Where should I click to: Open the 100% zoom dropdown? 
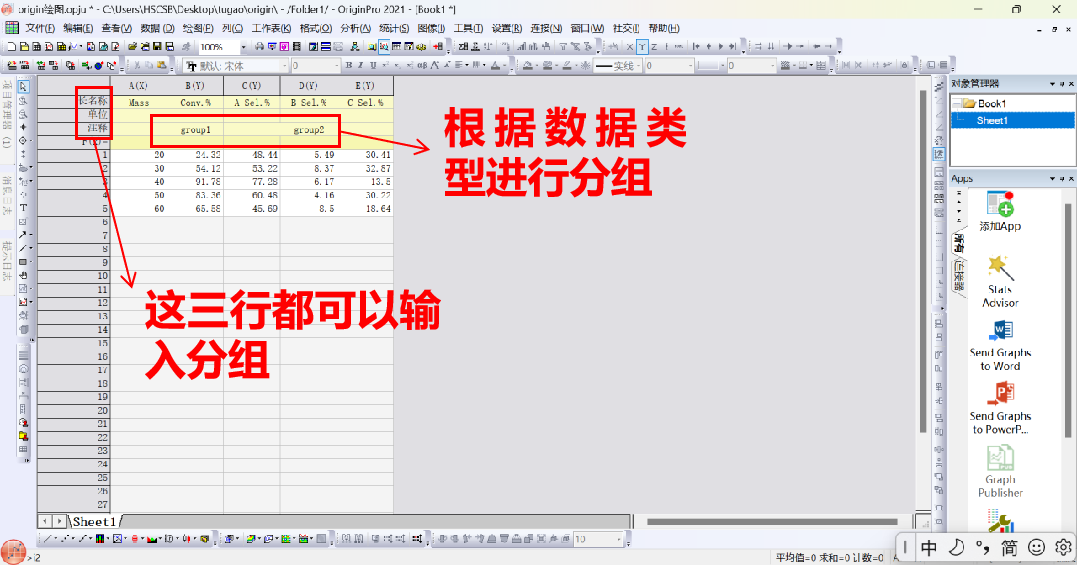[242, 47]
